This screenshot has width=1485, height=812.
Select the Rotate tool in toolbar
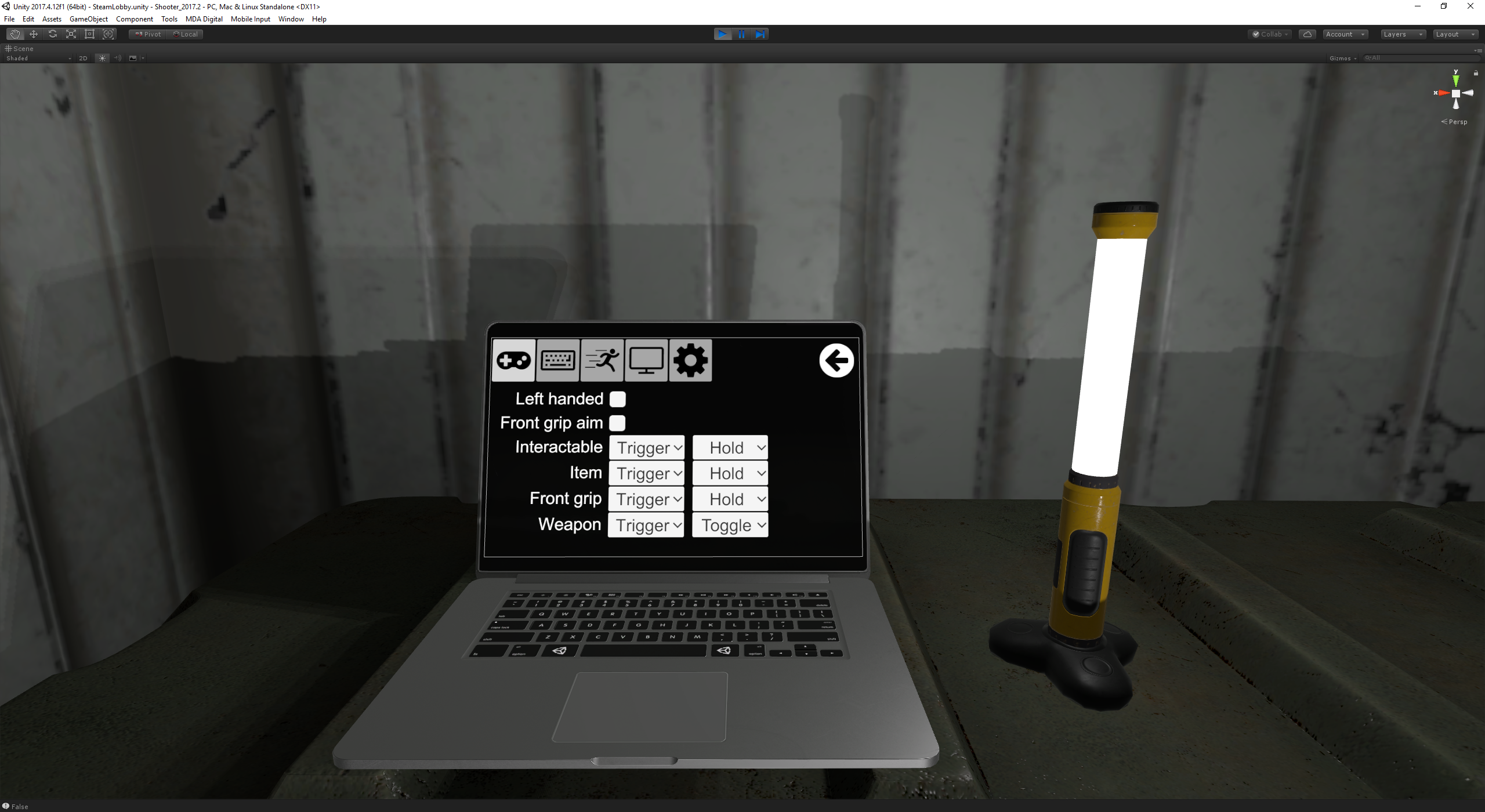(52, 34)
